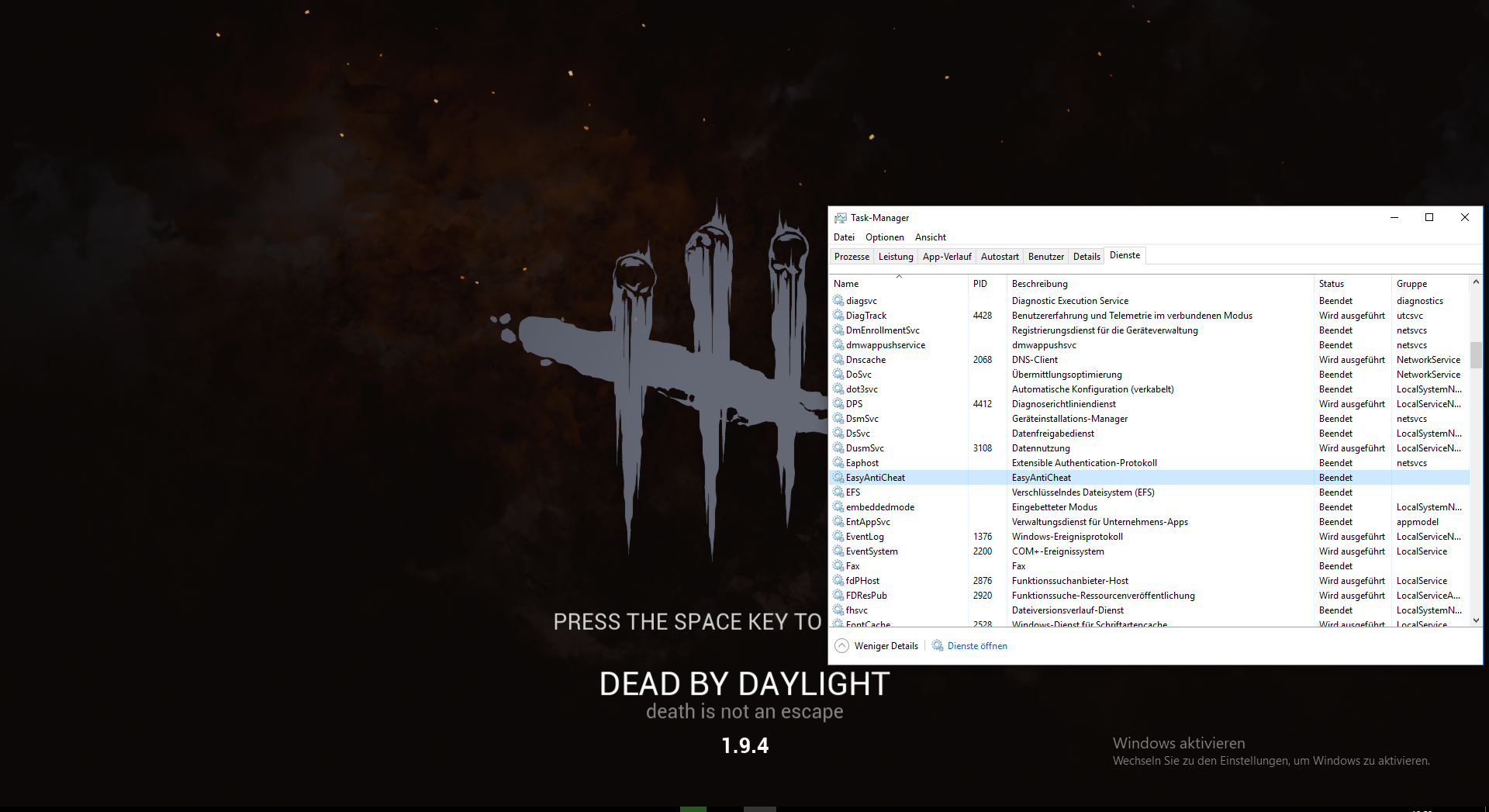Click the gear icon next to Dnscache
This screenshot has height=812, width=1489.
(838, 359)
